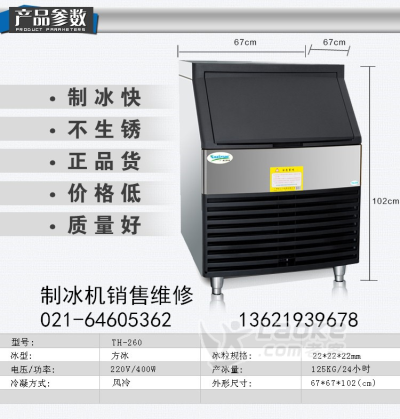Click the 102cm height dimension label
The image size is (400, 419).
coord(385,201)
